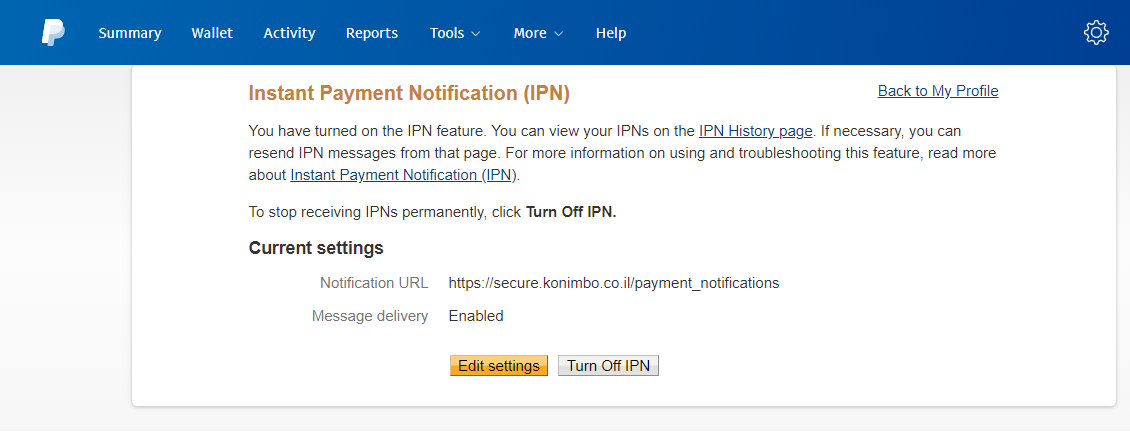Go to the Summary tab
This screenshot has width=1130, height=447.
pyautogui.click(x=130, y=33)
